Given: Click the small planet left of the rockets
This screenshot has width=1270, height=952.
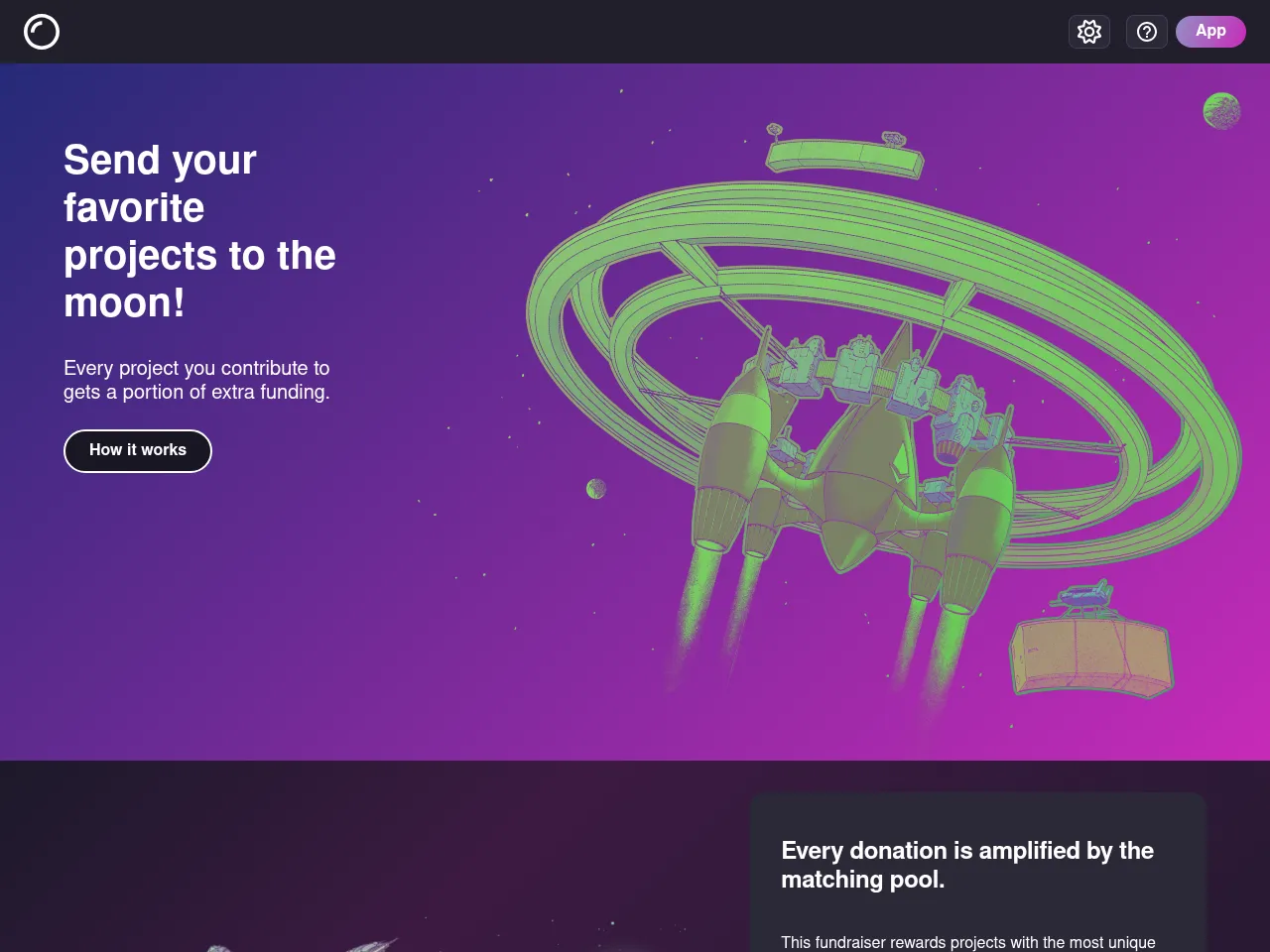Looking at the screenshot, I should (x=596, y=488).
